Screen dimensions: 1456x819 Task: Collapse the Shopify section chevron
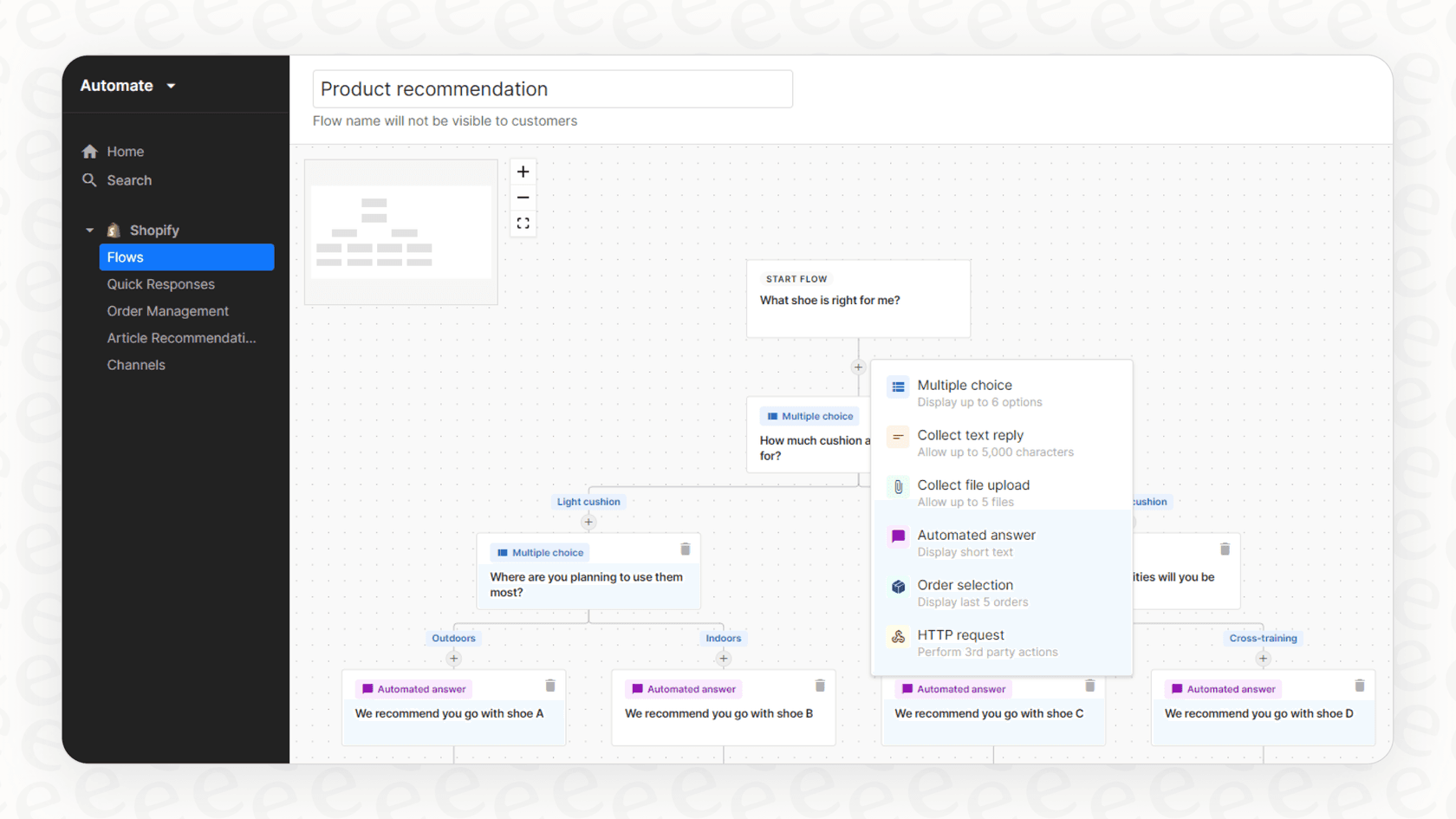pyautogui.click(x=89, y=230)
